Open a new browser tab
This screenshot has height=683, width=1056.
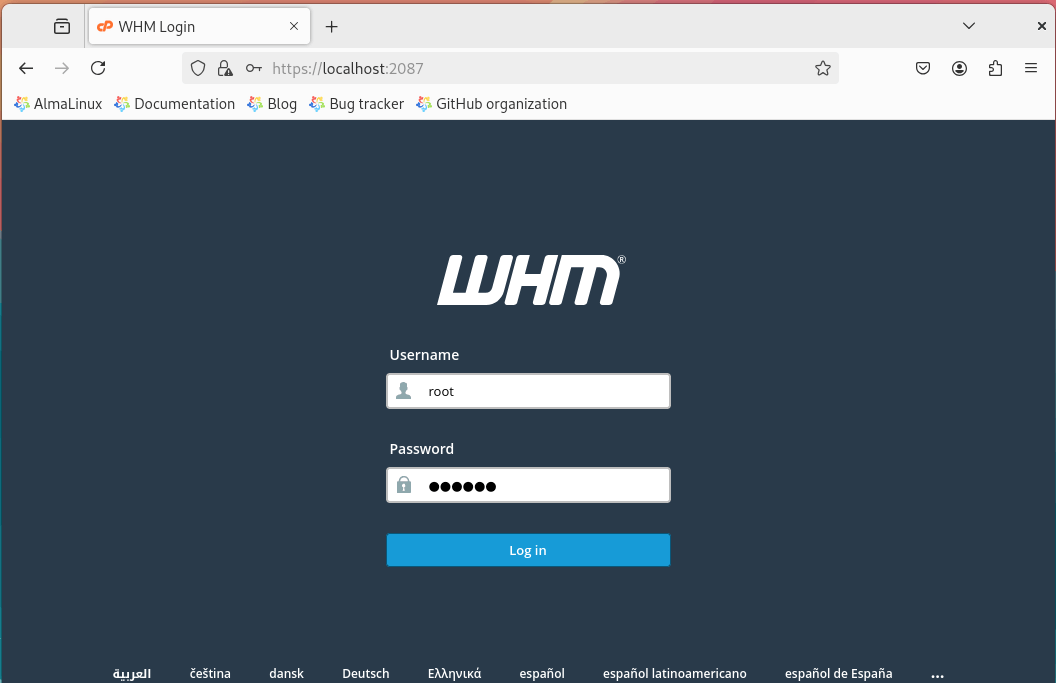[x=331, y=26]
